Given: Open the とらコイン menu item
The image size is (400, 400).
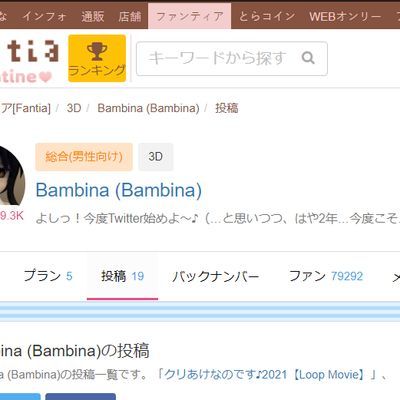Looking at the screenshot, I should click(x=267, y=16).
